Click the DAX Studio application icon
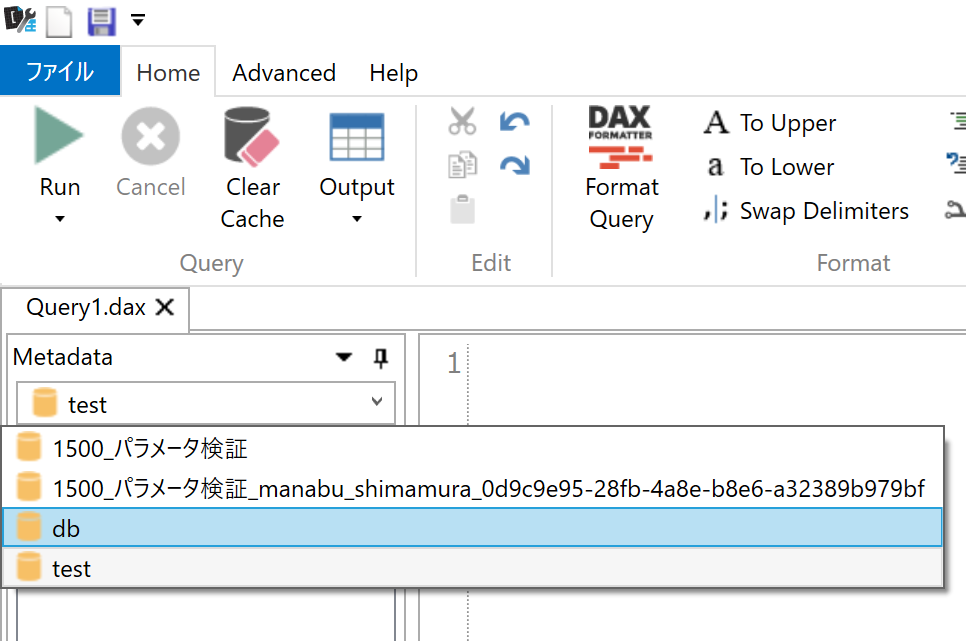 tap(20, 19)
